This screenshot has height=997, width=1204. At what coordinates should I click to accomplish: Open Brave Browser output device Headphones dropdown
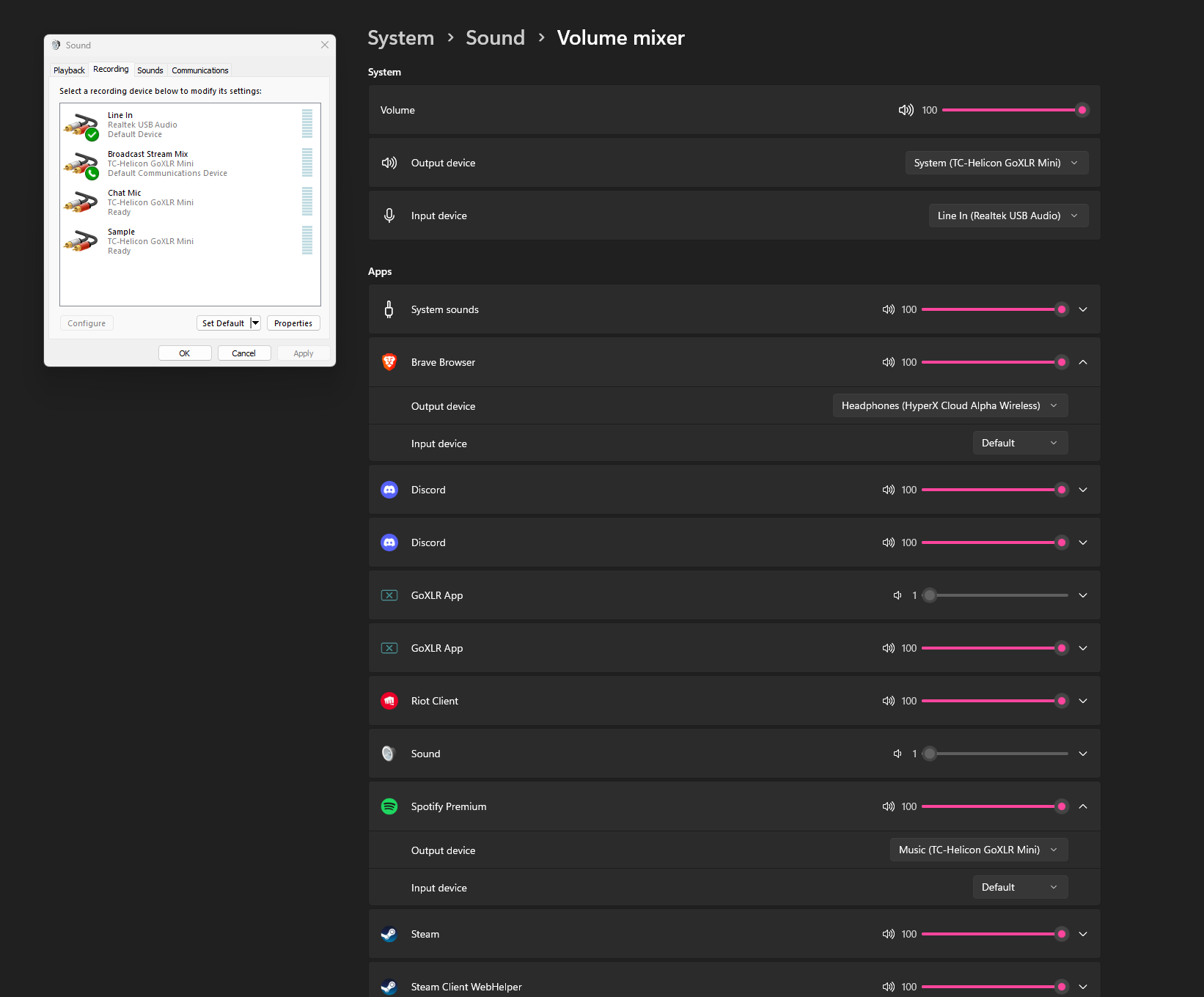click(950, 405)
